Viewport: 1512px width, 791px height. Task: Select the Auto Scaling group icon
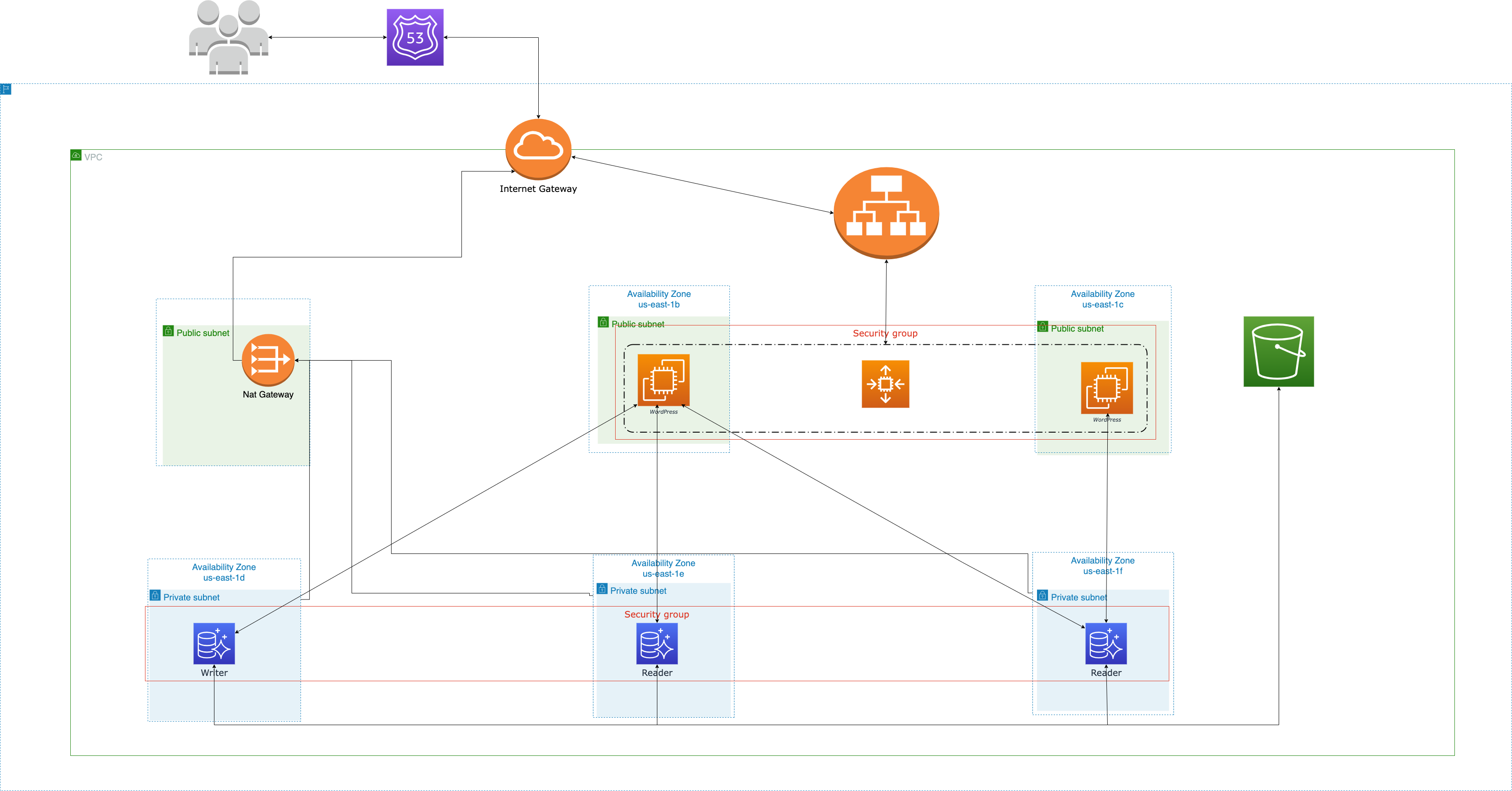[885, 384]
